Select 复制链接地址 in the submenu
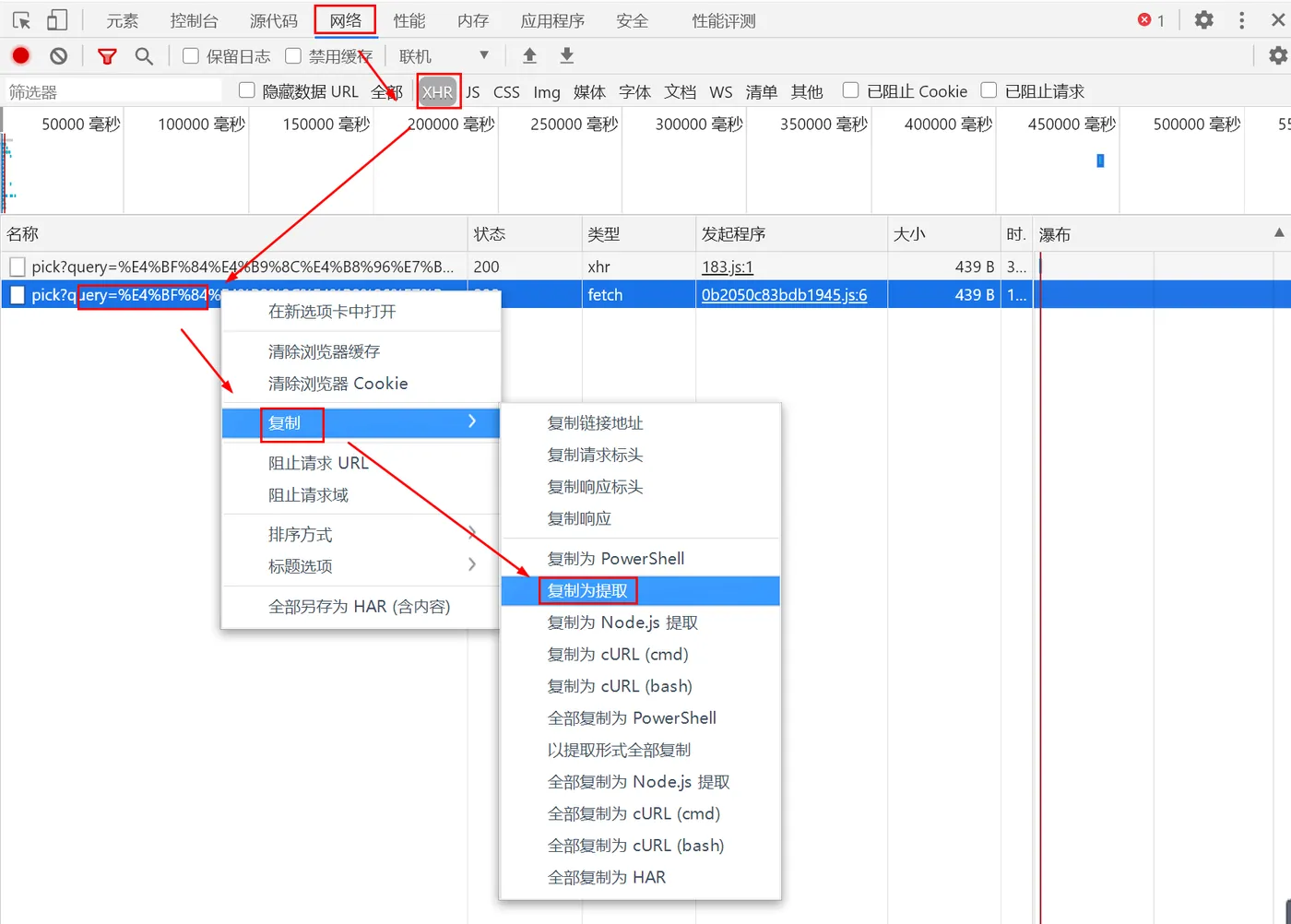Image resolution: width=1291 pixels, height=924 pixels. click(641, 422)
